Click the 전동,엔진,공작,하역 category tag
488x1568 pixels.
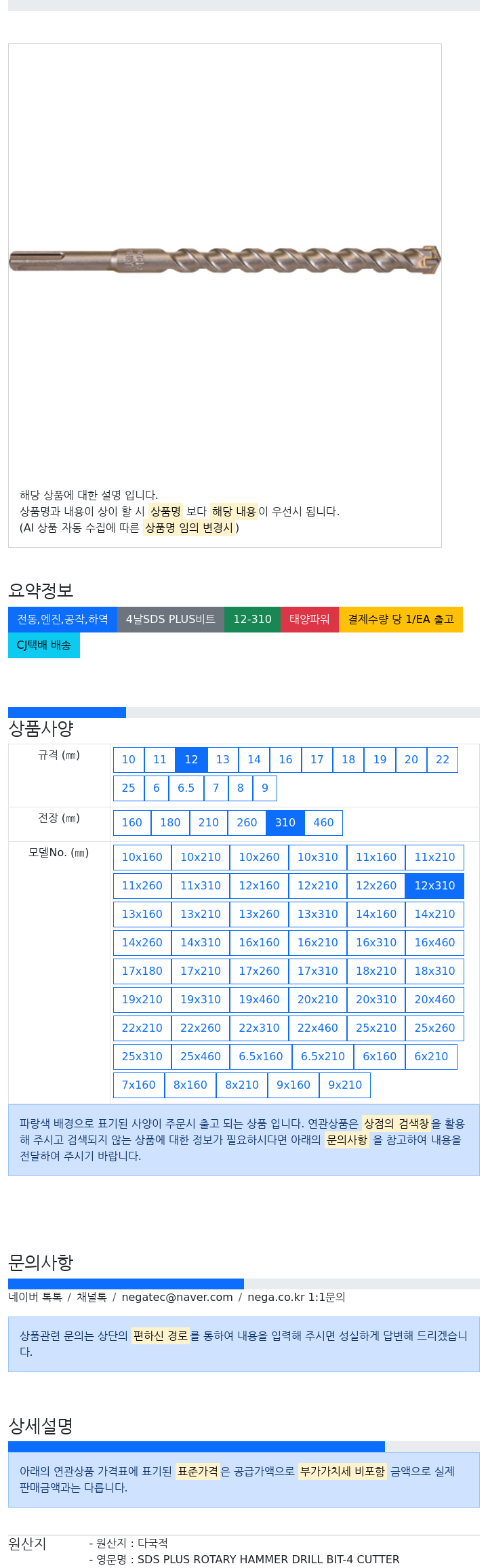tap(62, 619)
